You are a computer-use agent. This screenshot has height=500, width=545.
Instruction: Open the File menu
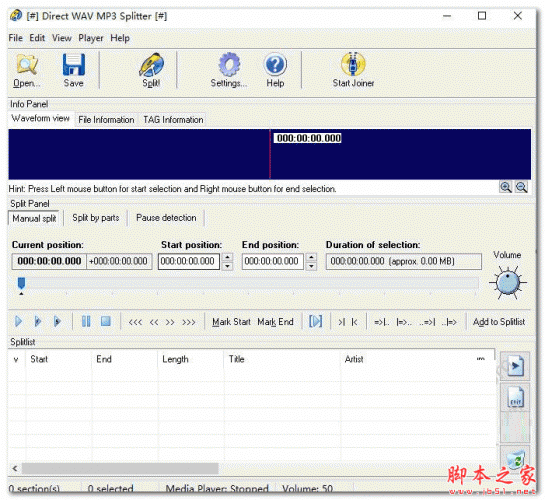[x=16, y=38]
